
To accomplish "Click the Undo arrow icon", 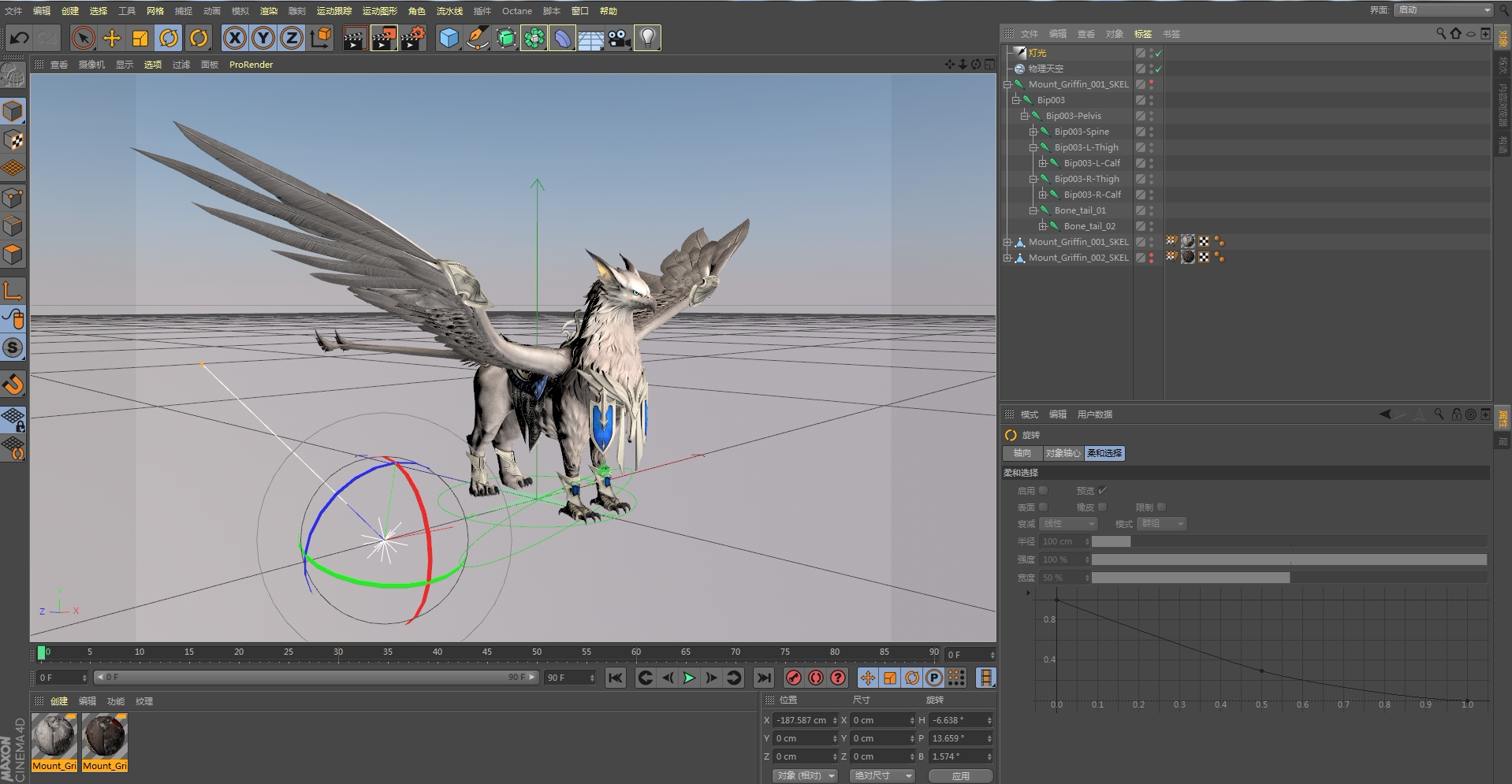I will (19, 38).
